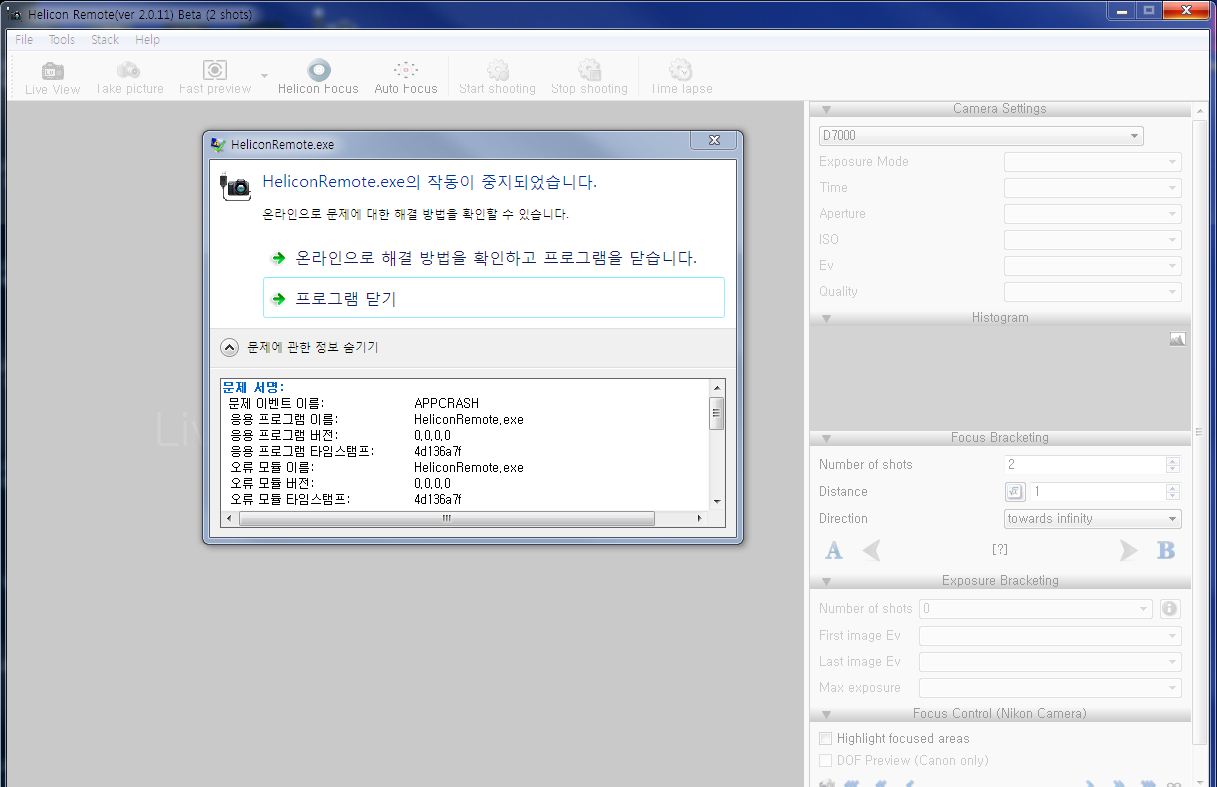Image resolution: width=1217 pixels, height=787 pixels.
Task: Decrease the Distance value
Action: pyautogui.click(x=1173, y=496)
